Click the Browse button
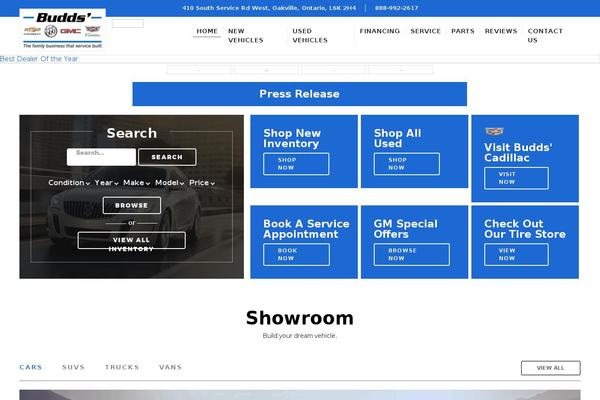This screenshot has height=400, width=600. [132, 205]
